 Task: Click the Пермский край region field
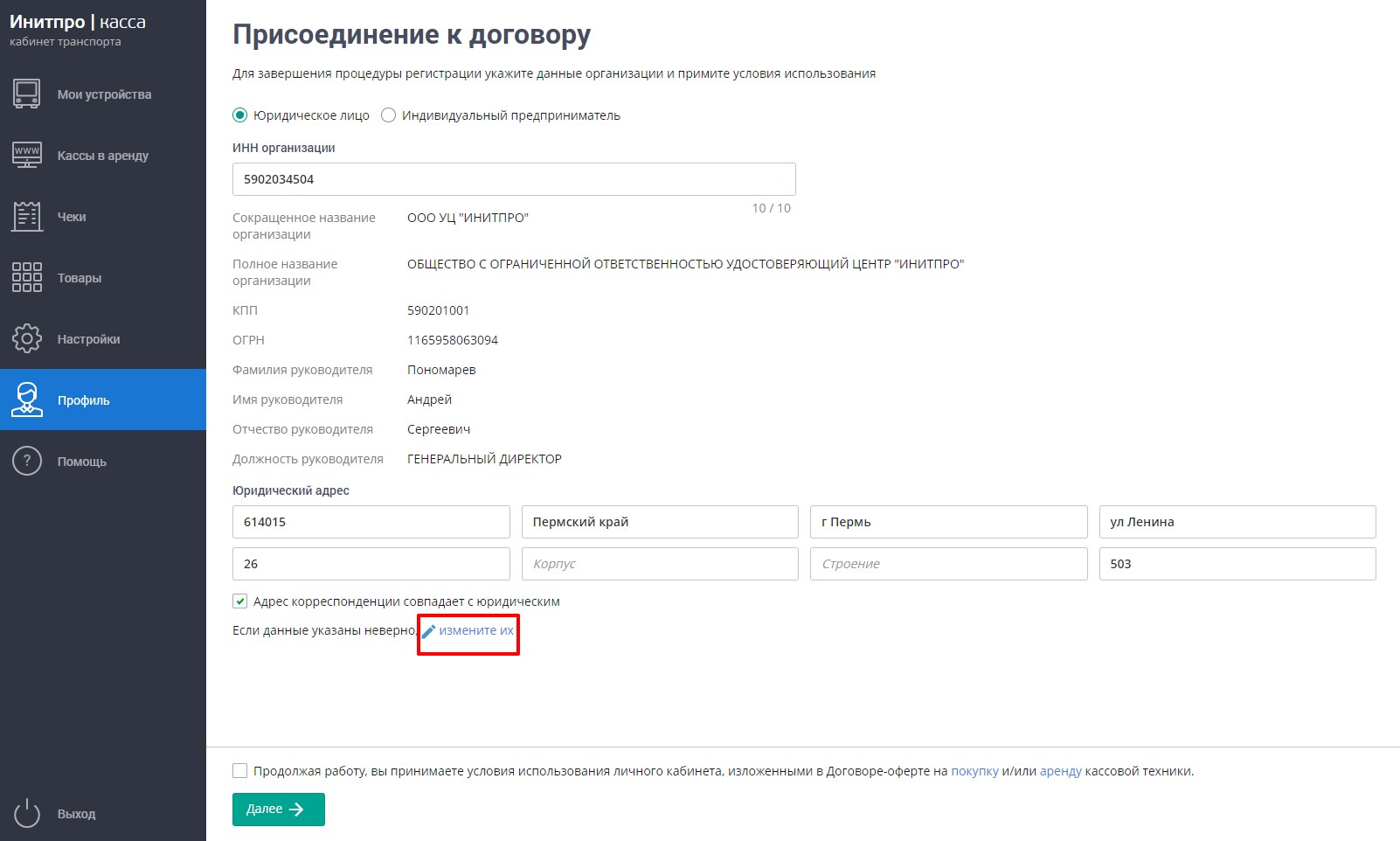[660, 522]
